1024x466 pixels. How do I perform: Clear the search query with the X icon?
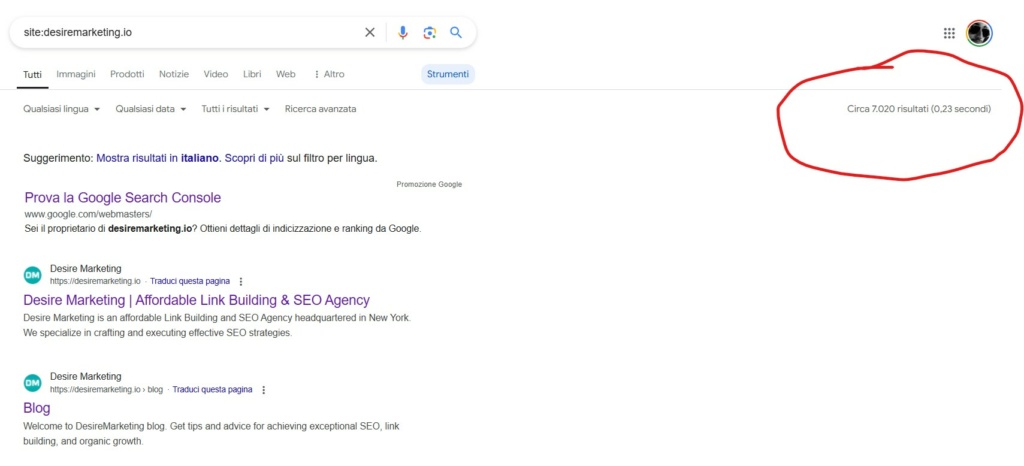tap(370, 32)
